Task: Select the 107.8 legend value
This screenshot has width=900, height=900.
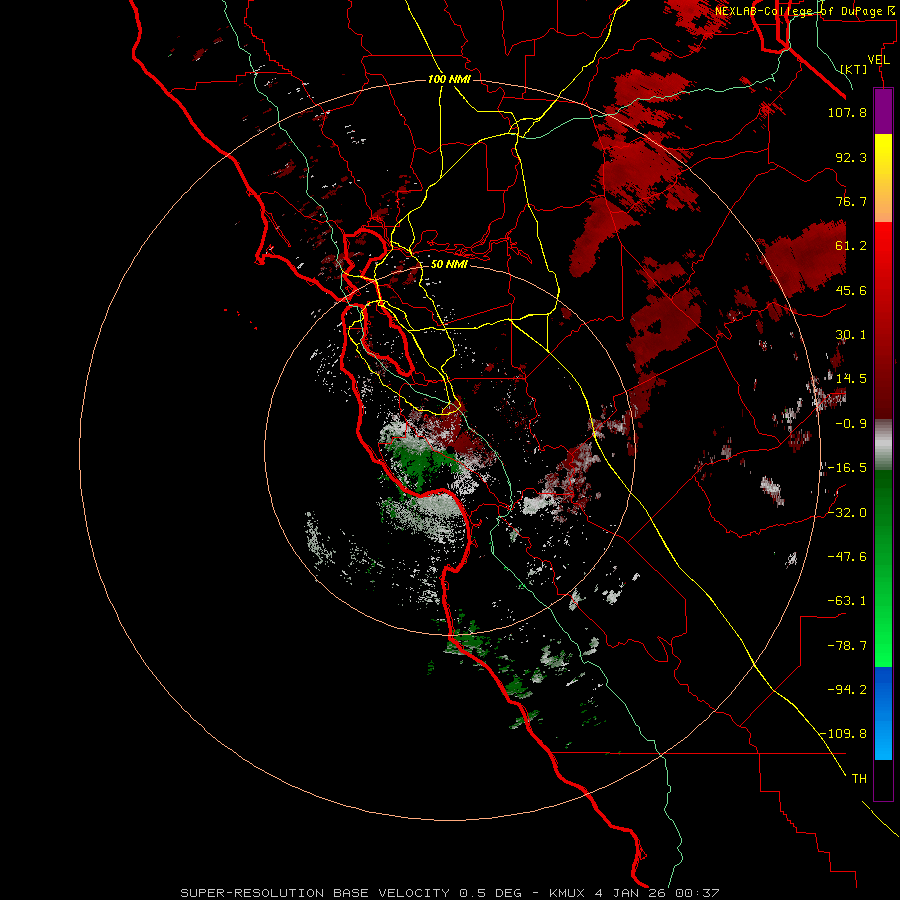Action: pos(847,112)
